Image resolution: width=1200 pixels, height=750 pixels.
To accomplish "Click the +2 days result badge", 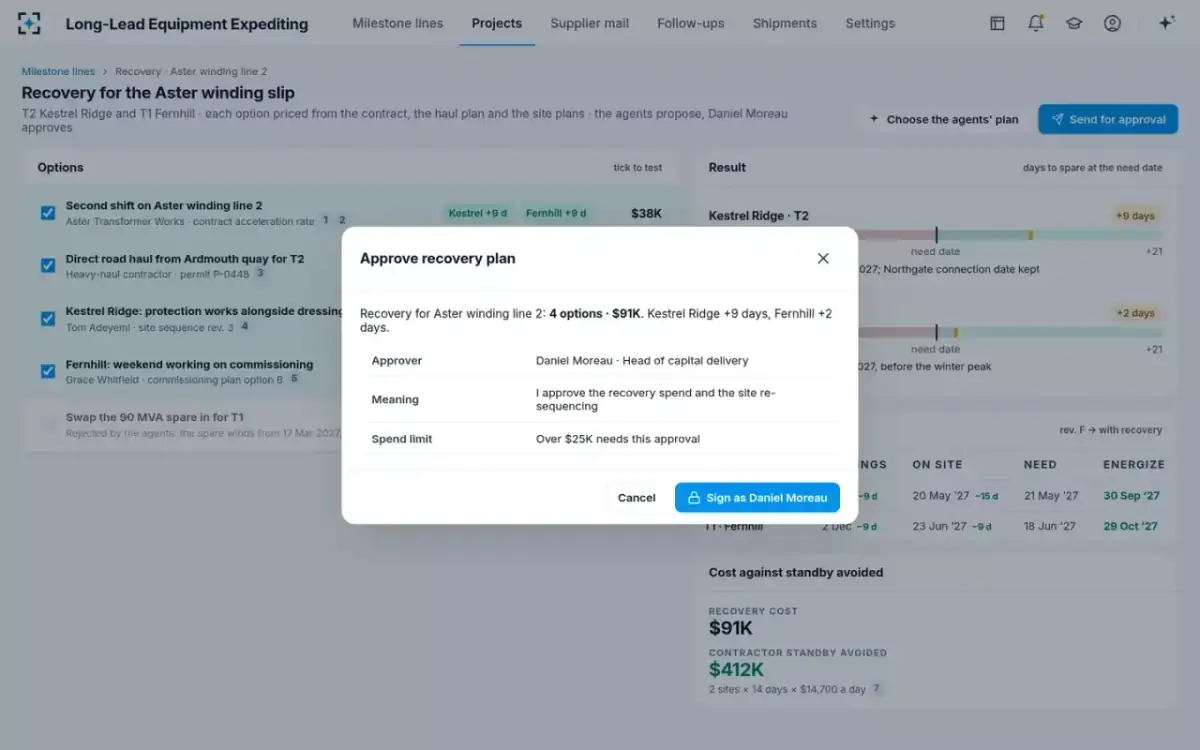I will 1135,313.
